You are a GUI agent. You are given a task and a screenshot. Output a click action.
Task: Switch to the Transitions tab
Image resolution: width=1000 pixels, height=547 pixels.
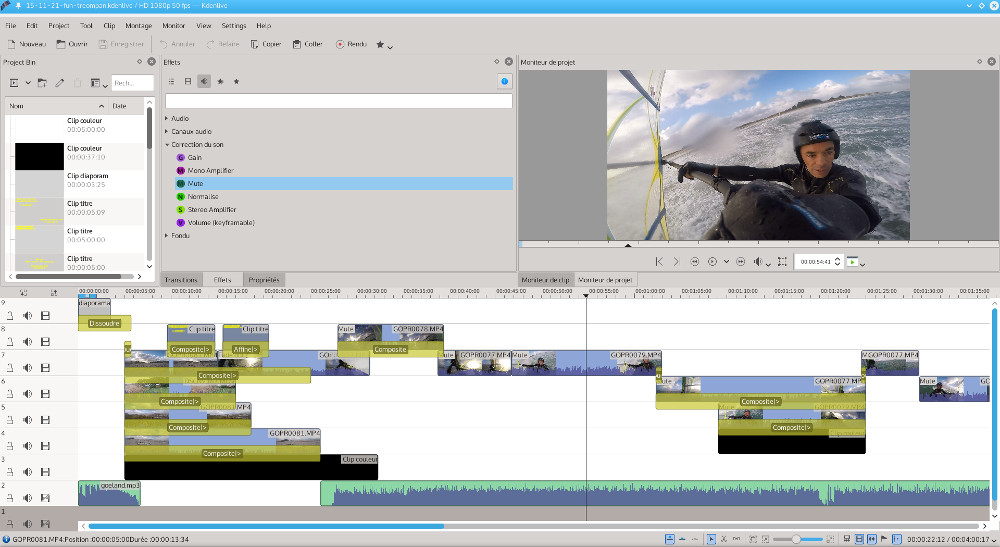coord(182,280)
